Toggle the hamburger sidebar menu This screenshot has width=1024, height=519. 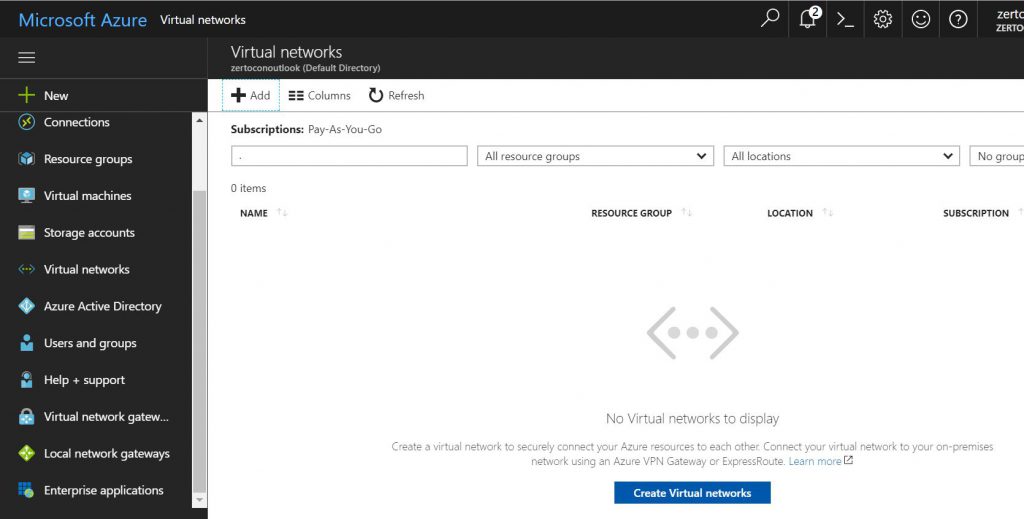pyautogui.click(x=27, y=57)
